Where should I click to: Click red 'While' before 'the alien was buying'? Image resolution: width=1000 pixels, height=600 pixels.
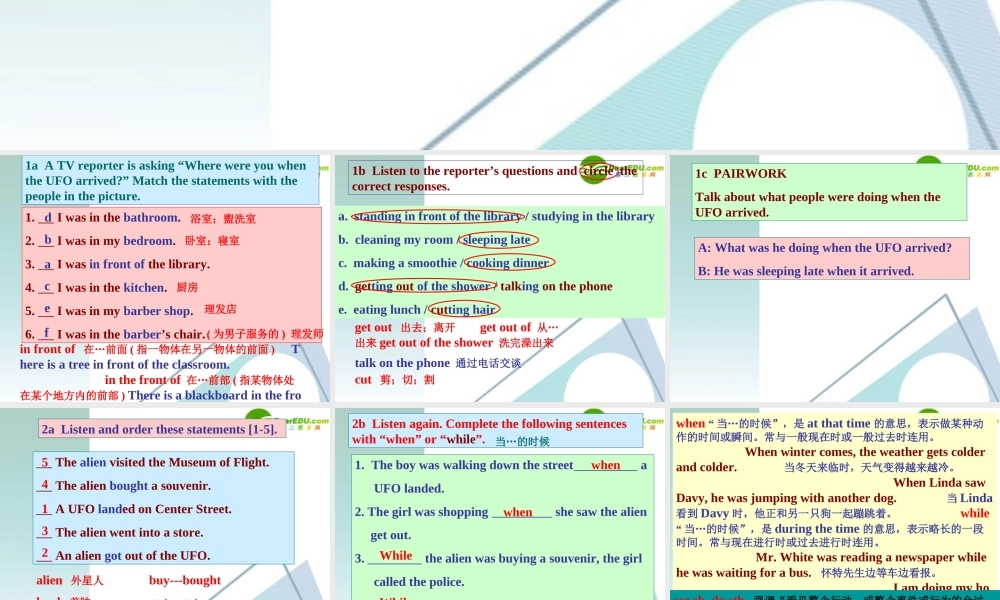tap(395, 555)
